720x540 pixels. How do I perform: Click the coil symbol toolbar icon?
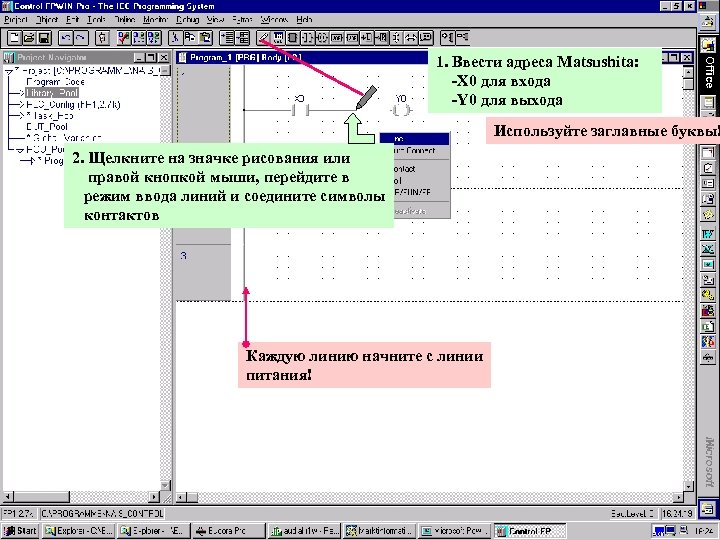coord(322,38)
